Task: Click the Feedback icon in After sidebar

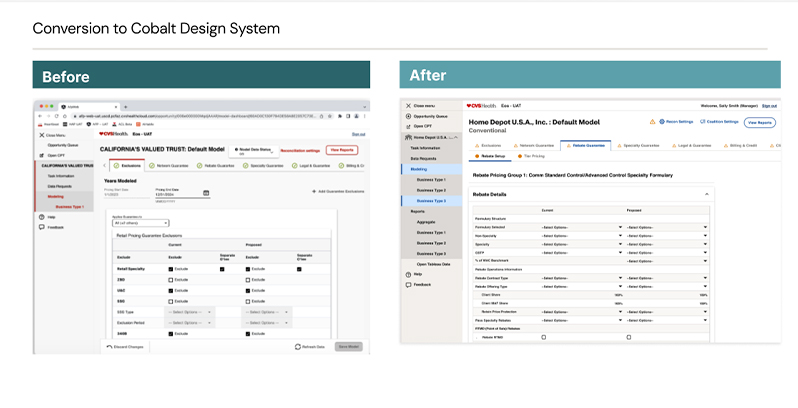Action: click(x=408, y=285)
